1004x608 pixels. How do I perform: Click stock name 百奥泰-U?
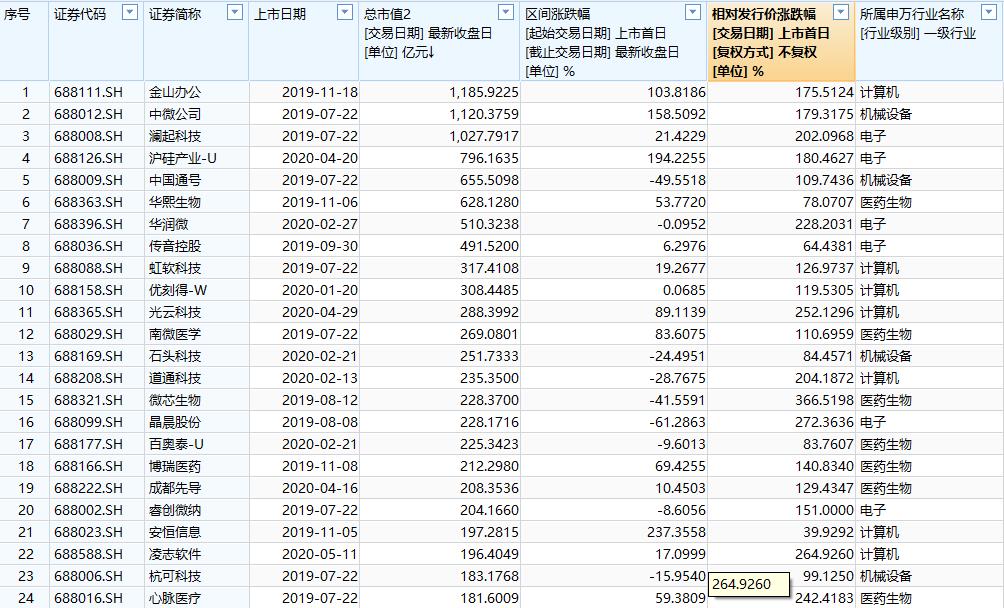click(x=176, y=444)
